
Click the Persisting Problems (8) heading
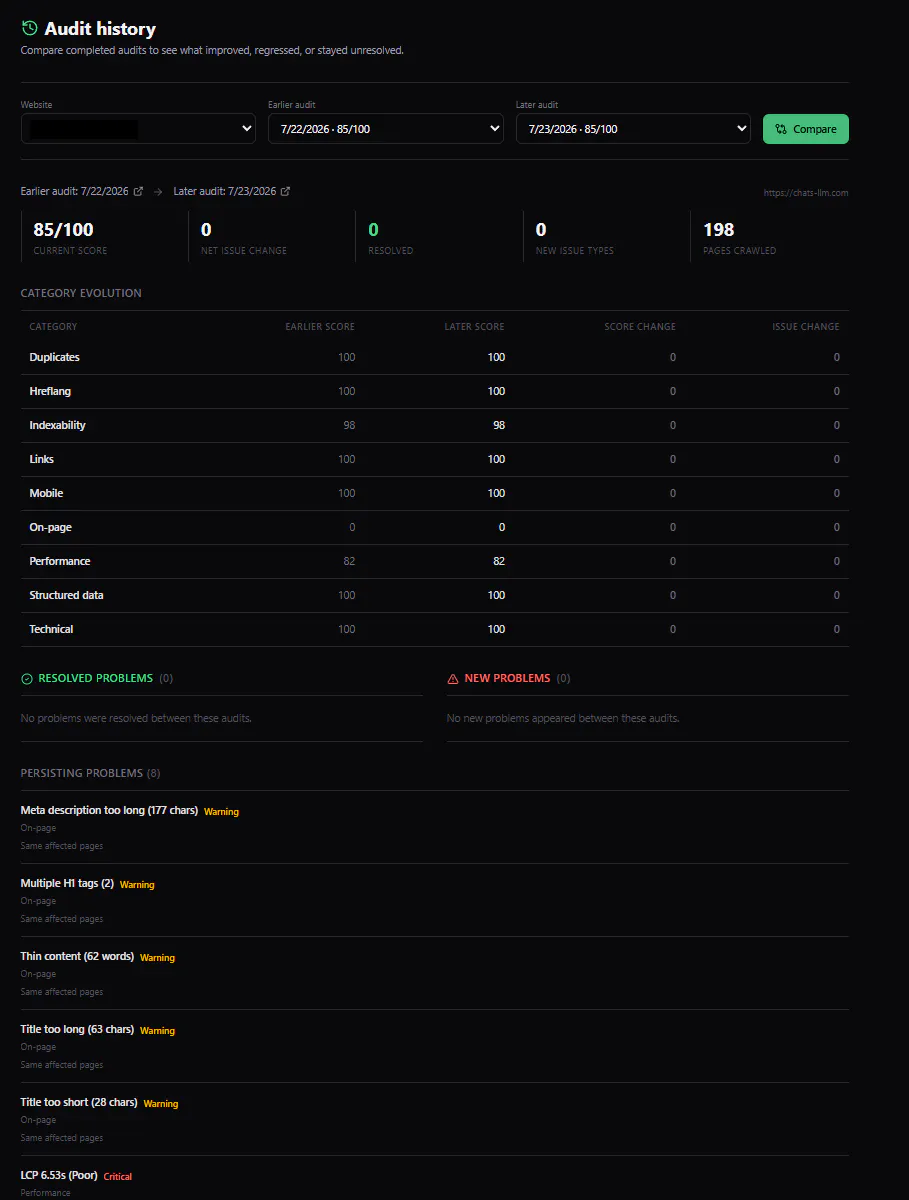point(91,773)
